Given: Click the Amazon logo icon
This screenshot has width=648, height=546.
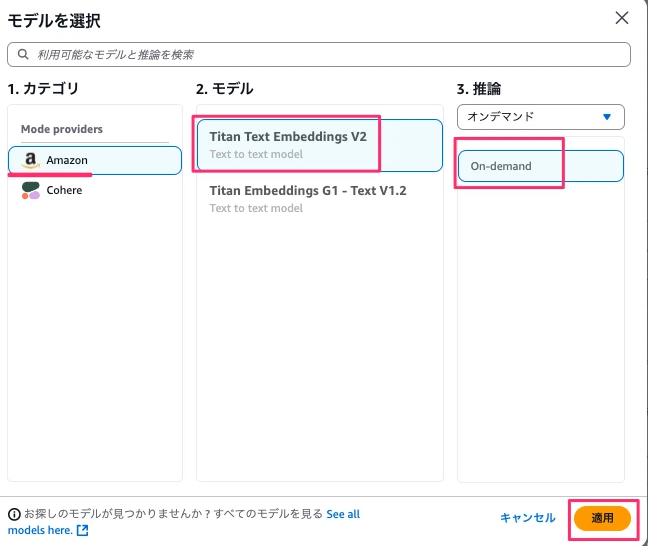Looking at the screenshot, I should 31,160.
